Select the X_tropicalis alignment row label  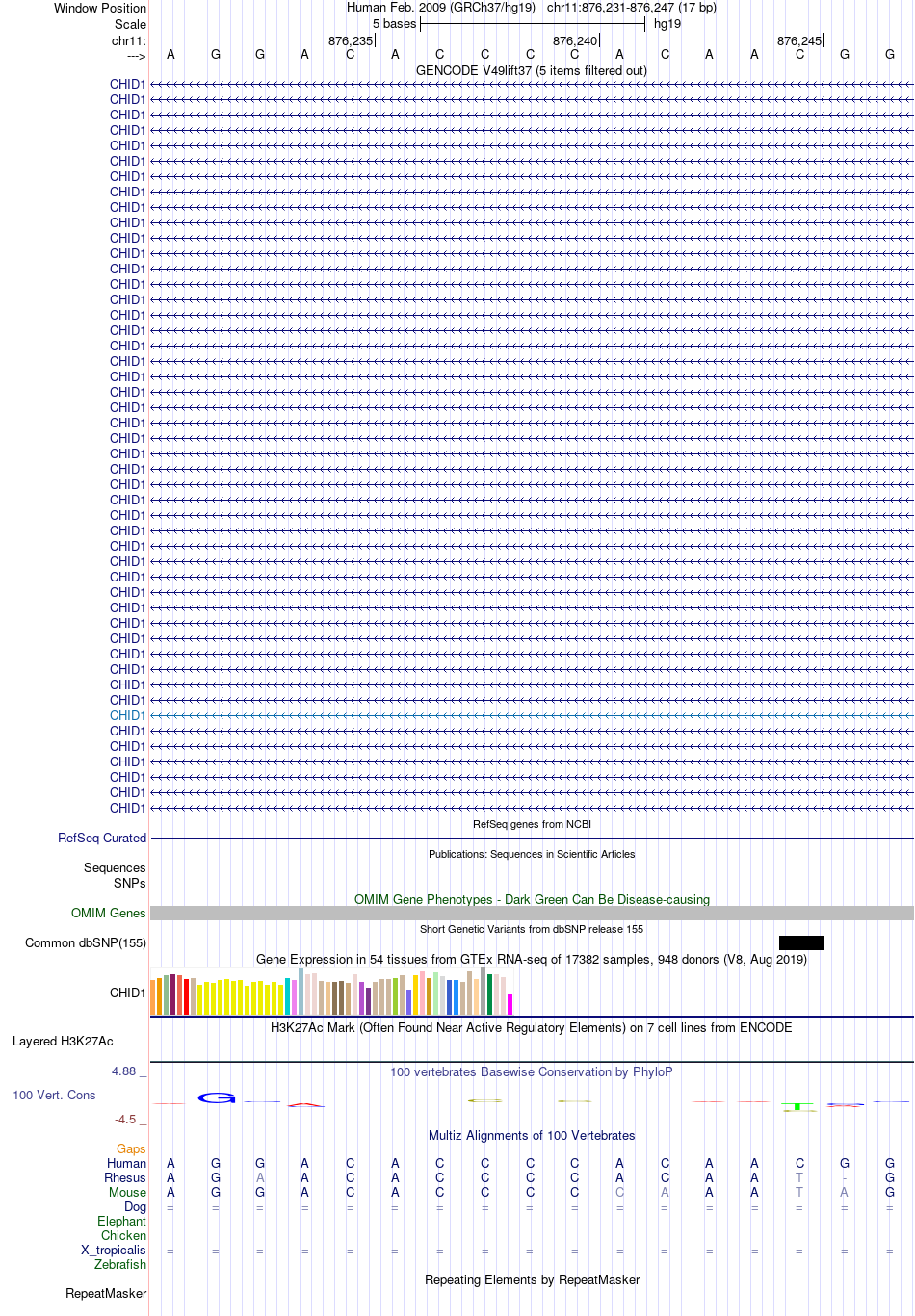(114, 1250)
